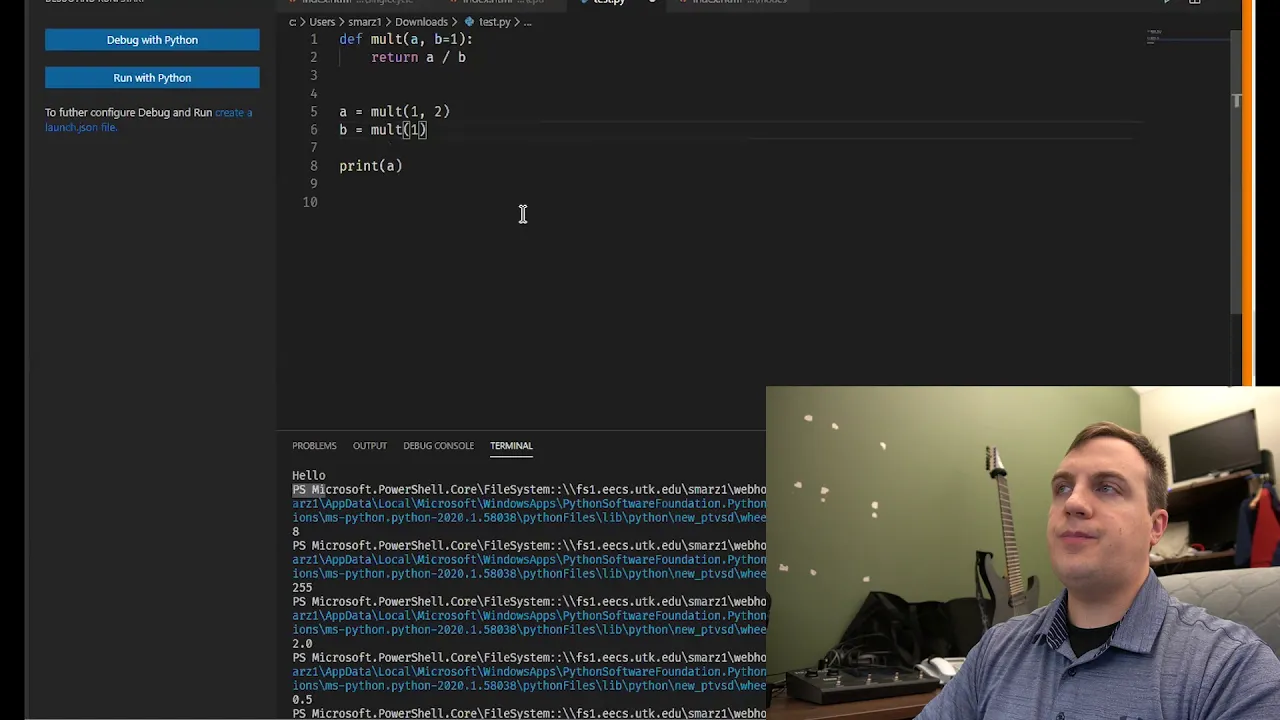Open the Downloads breadcrumb segment
The width and height of the screenshot is (1280, 720).
(421, 22)
